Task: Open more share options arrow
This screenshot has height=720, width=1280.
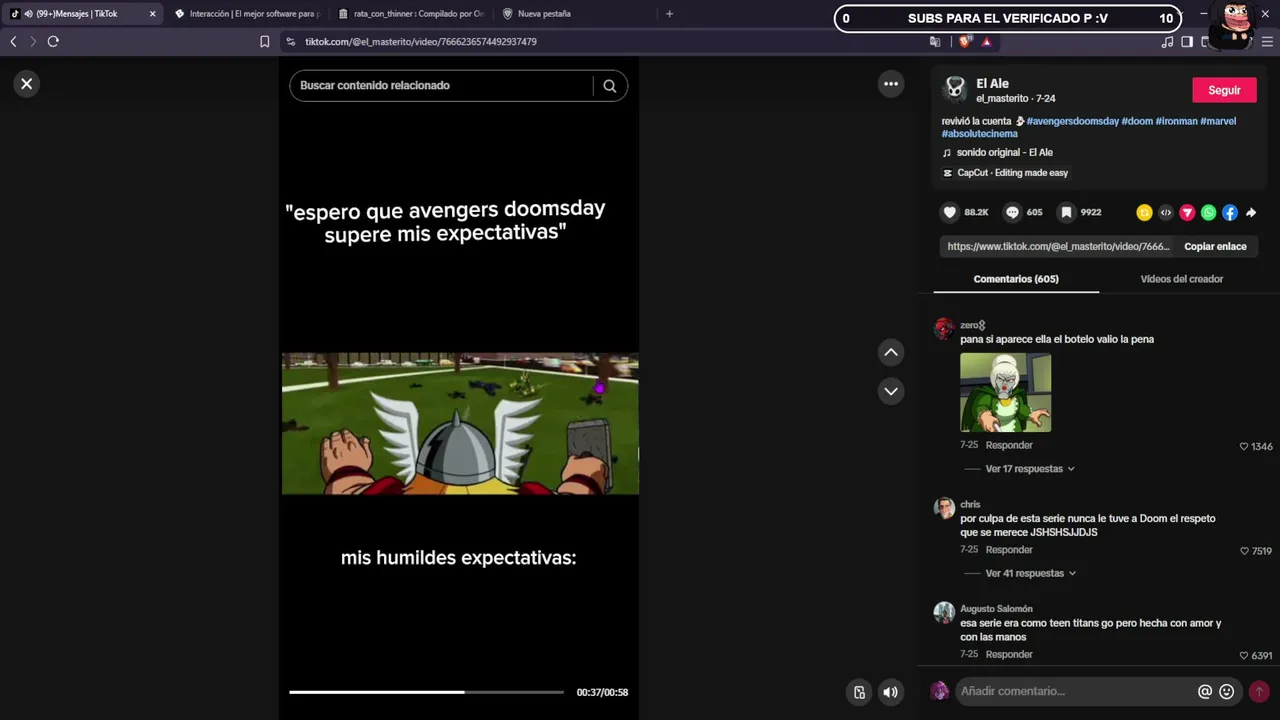Action: pyautogui.click(x=1251, y=212)
